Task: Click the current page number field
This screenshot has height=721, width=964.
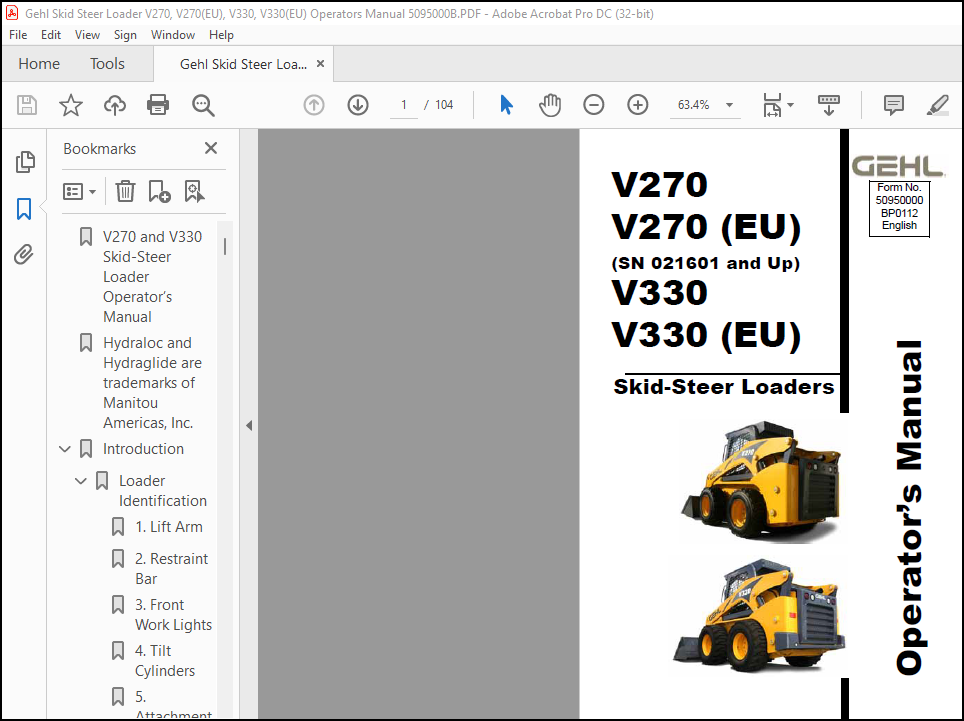Action: pos(404,105)
